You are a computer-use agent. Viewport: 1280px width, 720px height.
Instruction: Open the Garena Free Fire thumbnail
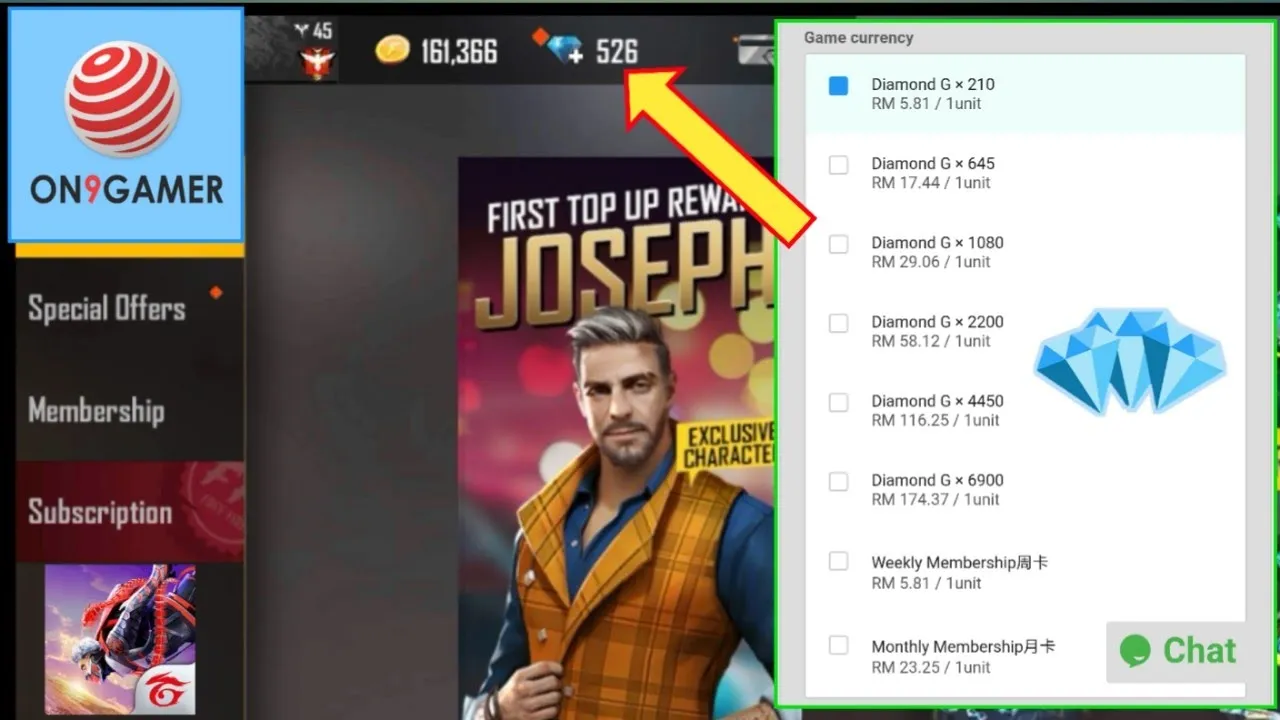120,639
